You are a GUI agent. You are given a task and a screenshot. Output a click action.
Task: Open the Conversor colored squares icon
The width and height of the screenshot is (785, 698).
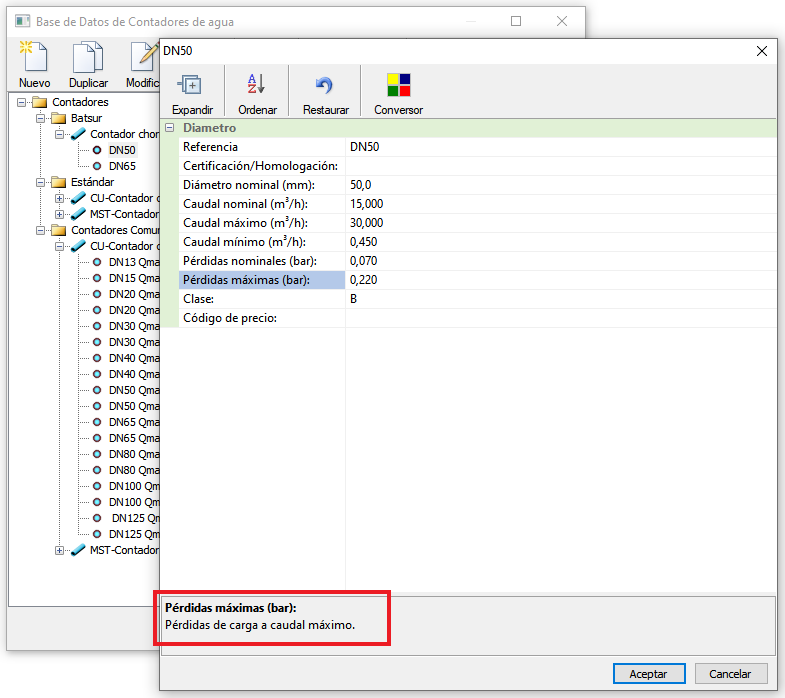[399, 85]
